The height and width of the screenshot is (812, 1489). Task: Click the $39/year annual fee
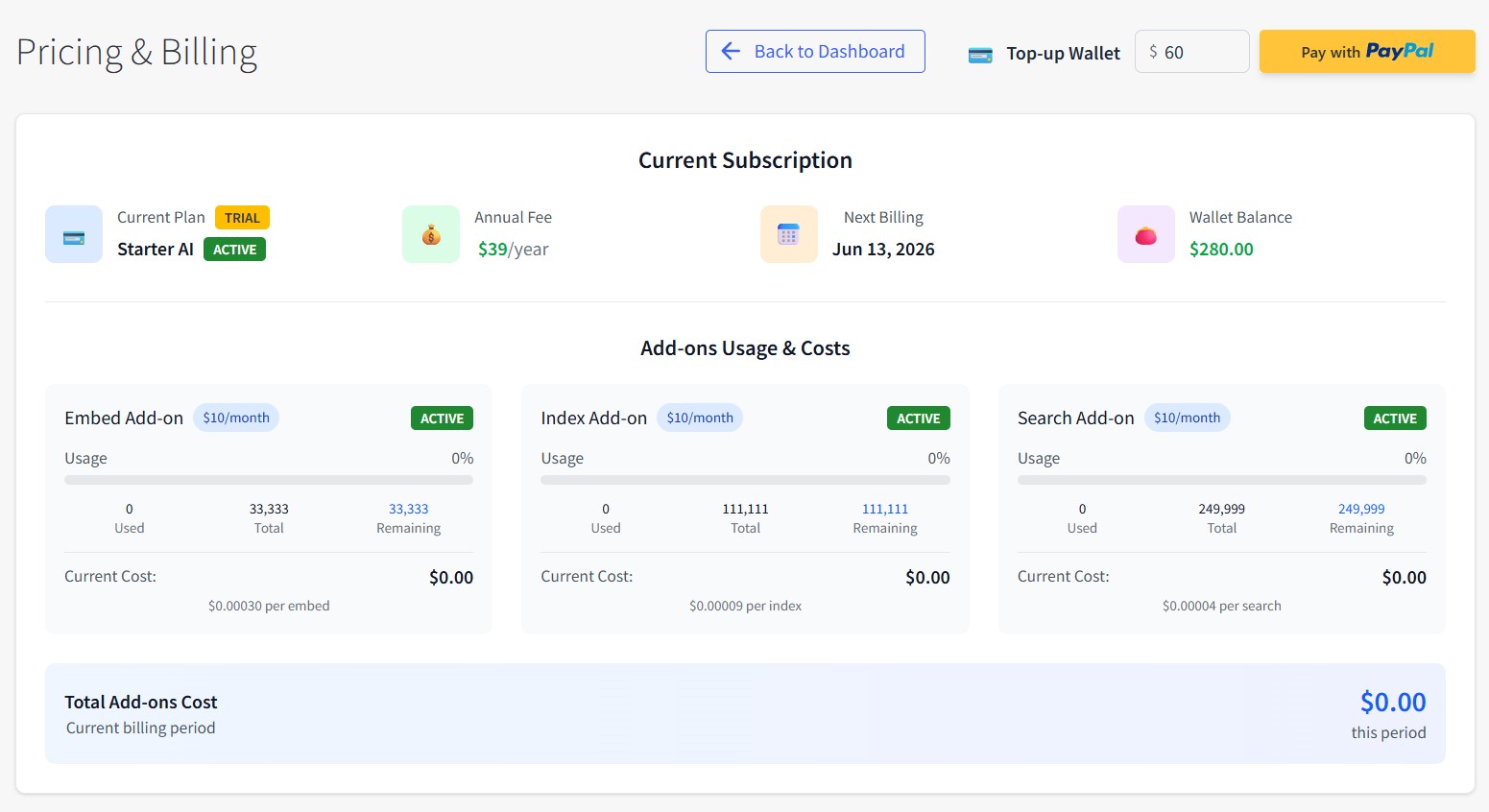click(x=513, y=250)
